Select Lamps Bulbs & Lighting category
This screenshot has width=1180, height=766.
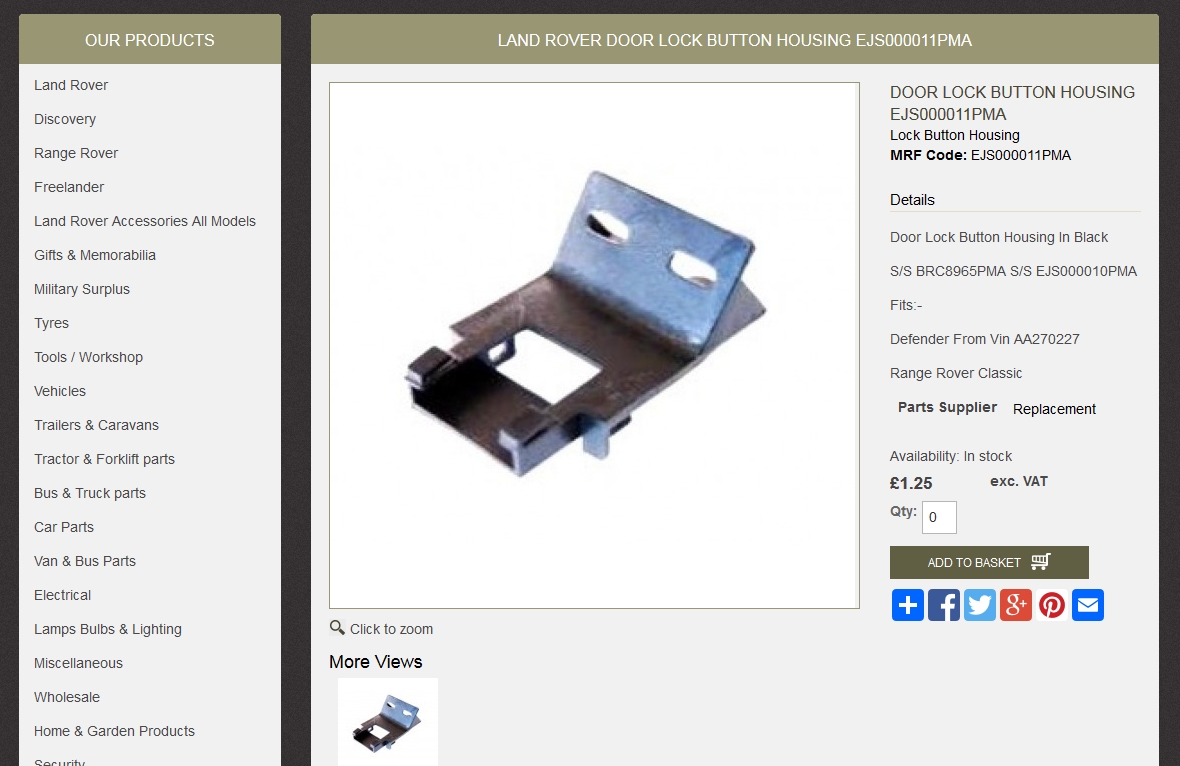[x=108, y=629]
